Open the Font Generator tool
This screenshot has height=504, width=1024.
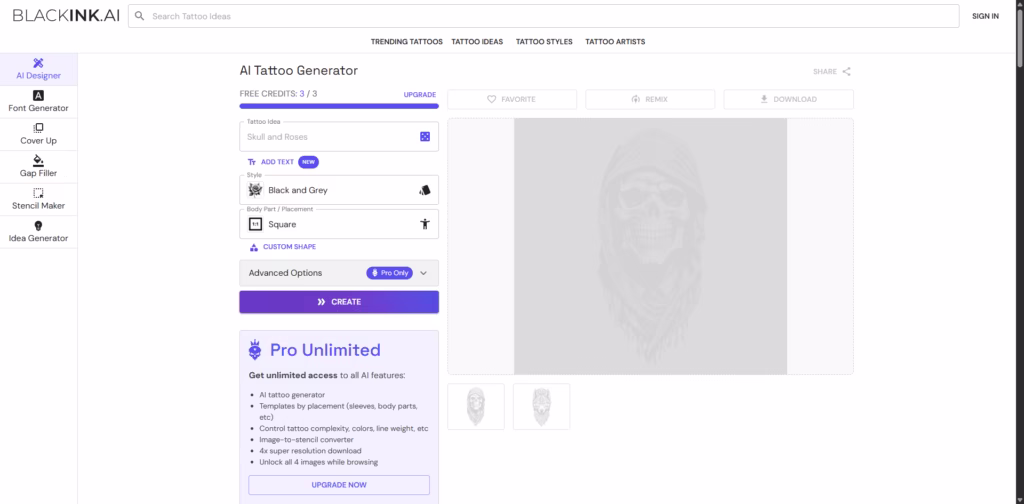point(38,101)
